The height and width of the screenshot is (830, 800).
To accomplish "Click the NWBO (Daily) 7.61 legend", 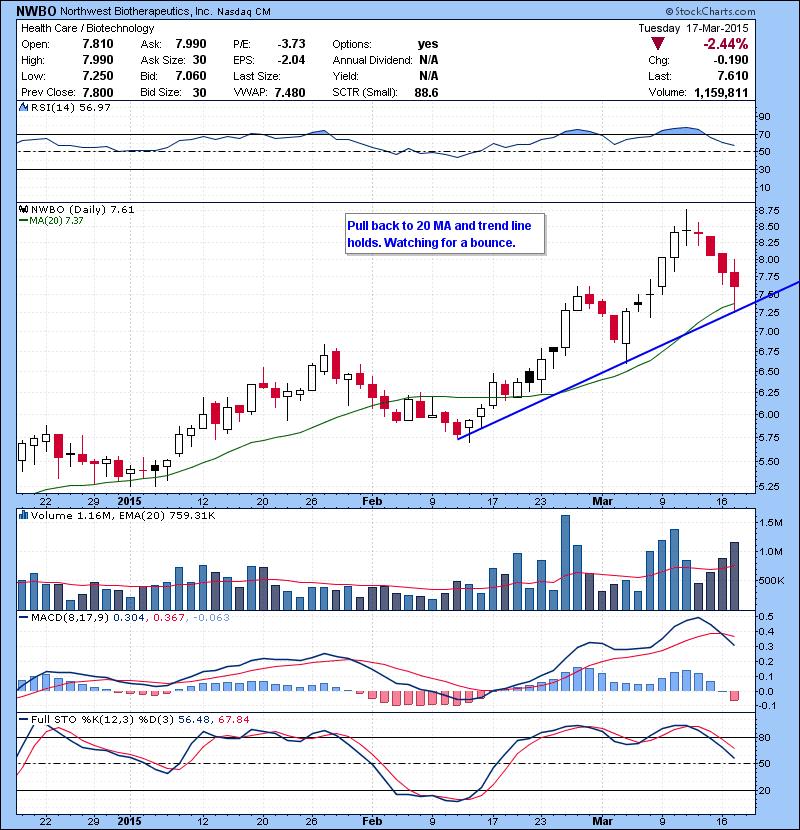I will (83, 209).
